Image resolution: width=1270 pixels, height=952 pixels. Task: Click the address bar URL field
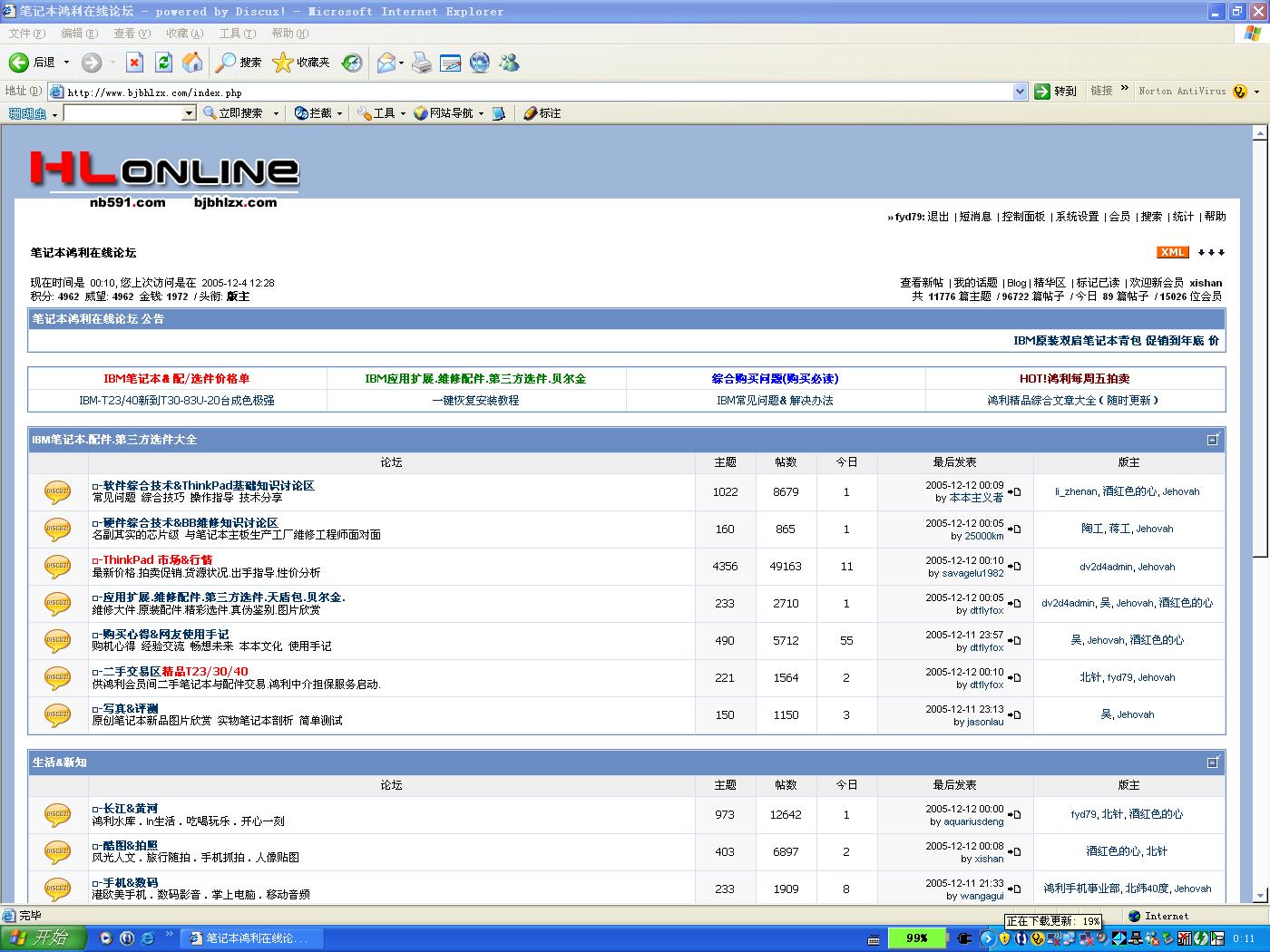coord(535,92)
